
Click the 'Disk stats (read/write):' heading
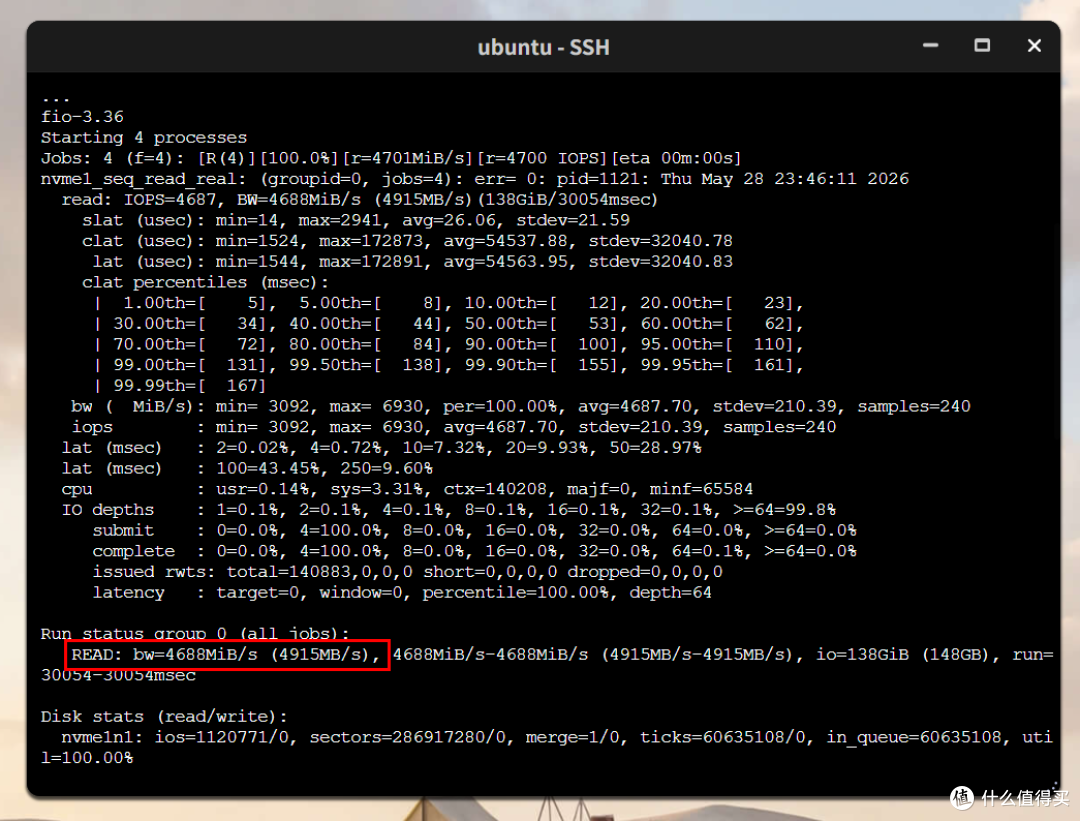tap(164, 716)
